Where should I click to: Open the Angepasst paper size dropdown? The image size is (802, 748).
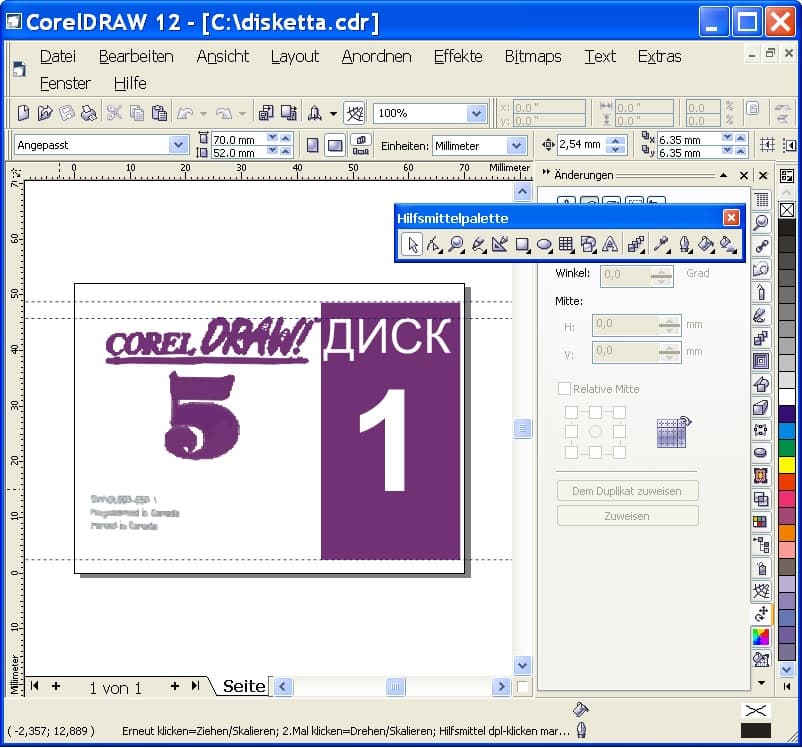tap(178, 145)
